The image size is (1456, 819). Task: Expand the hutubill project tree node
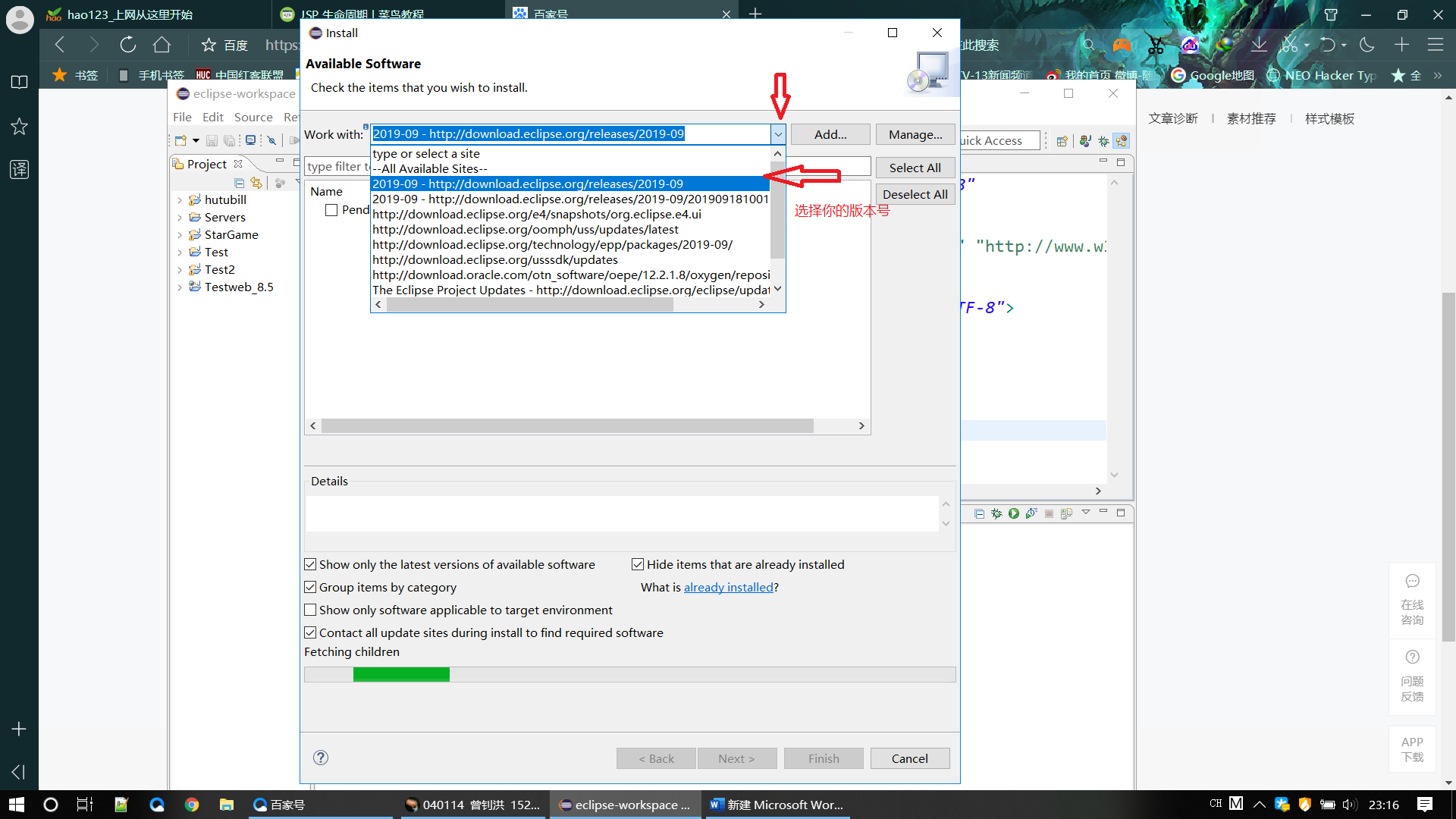(x=180, y=200)
